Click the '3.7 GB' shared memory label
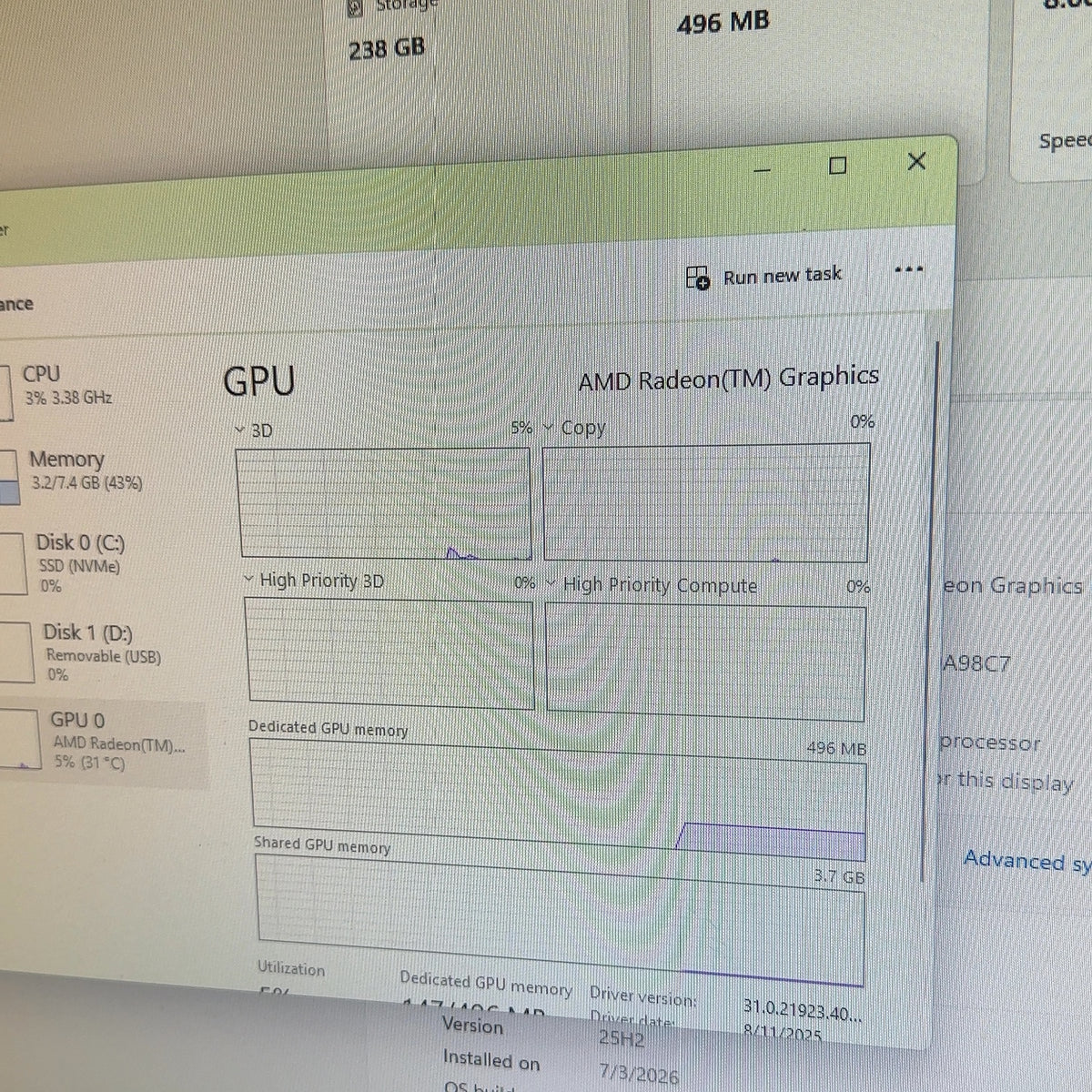Viewport: 1092px width, 1092px height. 839,877
